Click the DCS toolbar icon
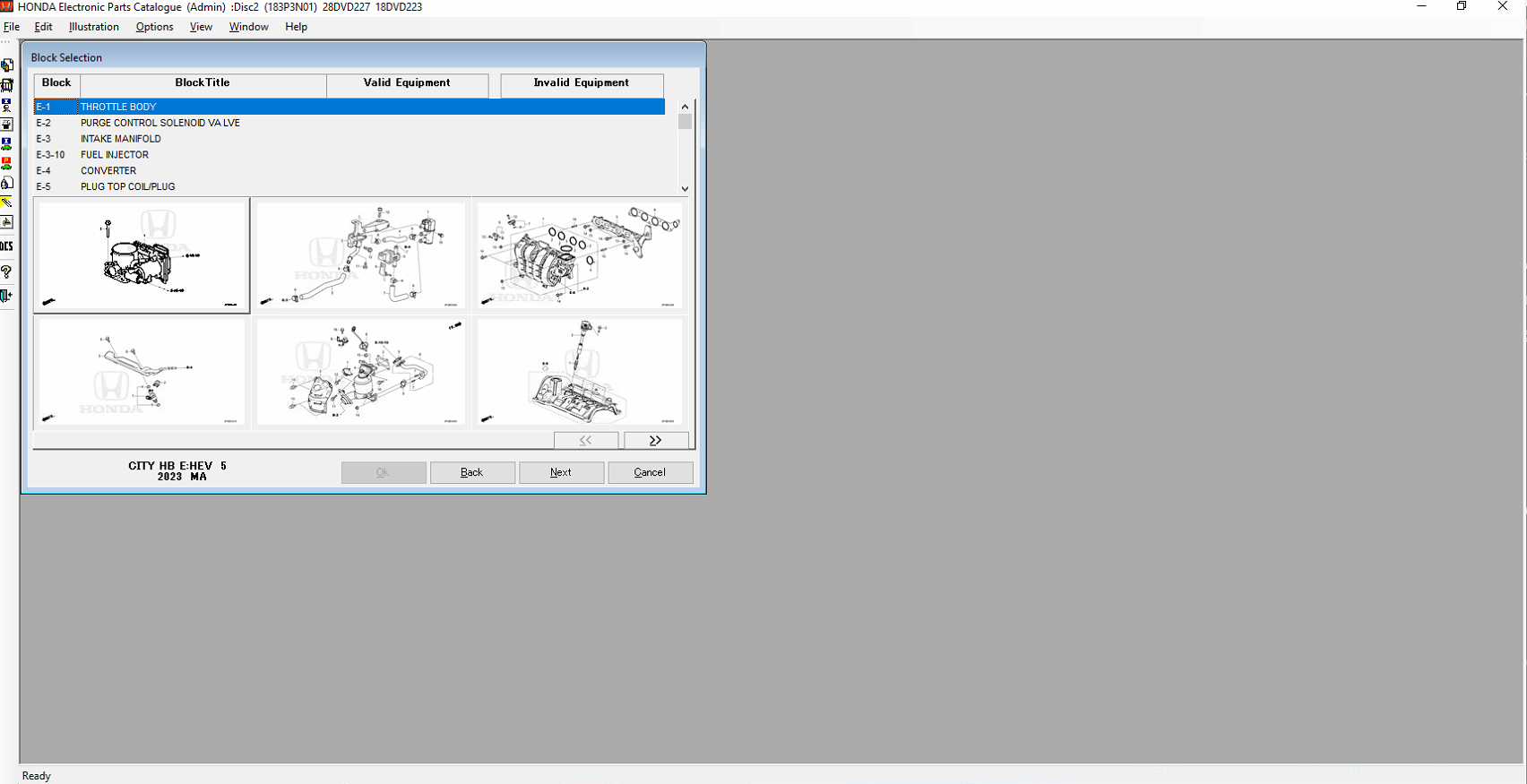The height and width of the screenshot is (784, 1527). point(6,246)
